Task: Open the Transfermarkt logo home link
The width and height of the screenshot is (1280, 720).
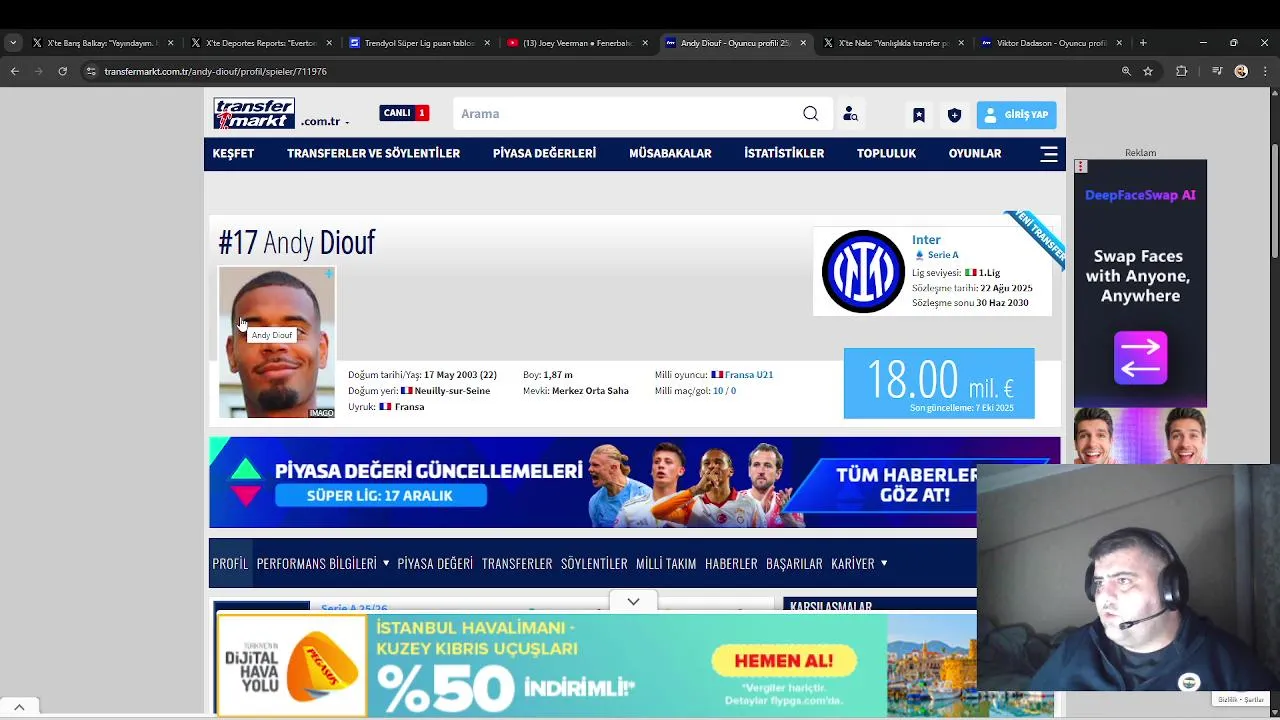Action: tap(254, 113)
